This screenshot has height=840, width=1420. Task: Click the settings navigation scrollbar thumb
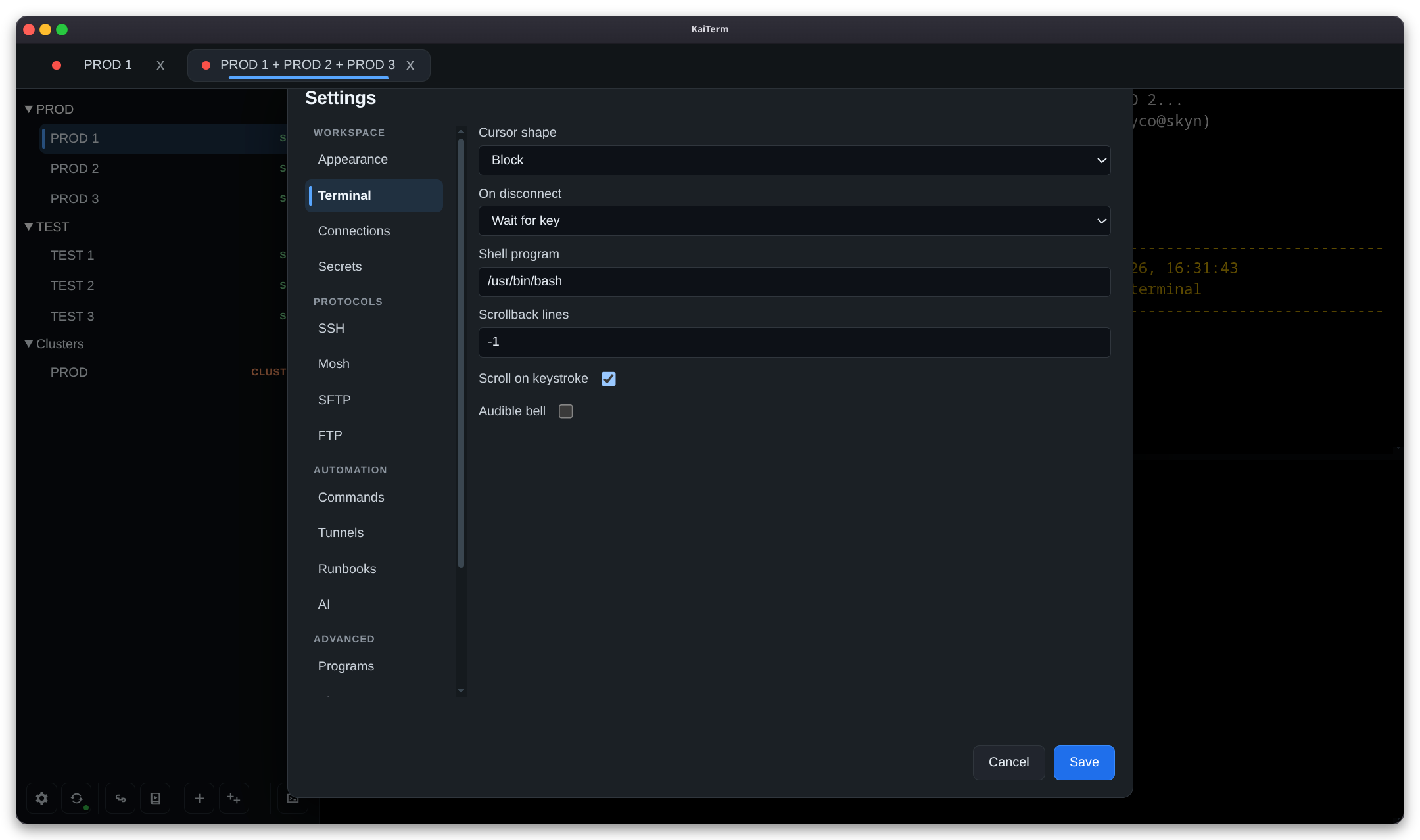tap(461, 353)
